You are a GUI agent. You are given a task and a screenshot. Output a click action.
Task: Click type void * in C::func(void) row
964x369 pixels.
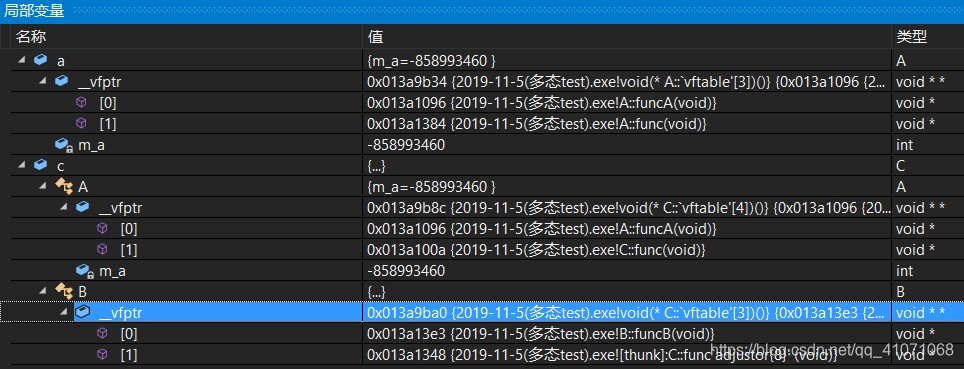click(x=915, y=250)
